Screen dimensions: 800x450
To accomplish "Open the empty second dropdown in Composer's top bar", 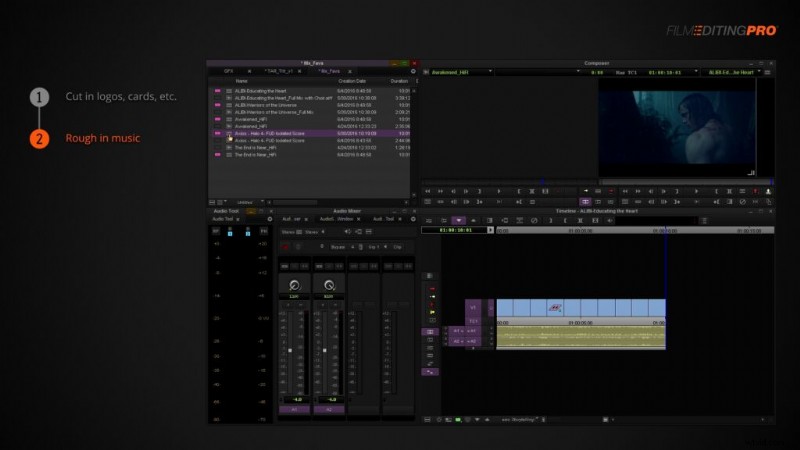I will (538, 72).
